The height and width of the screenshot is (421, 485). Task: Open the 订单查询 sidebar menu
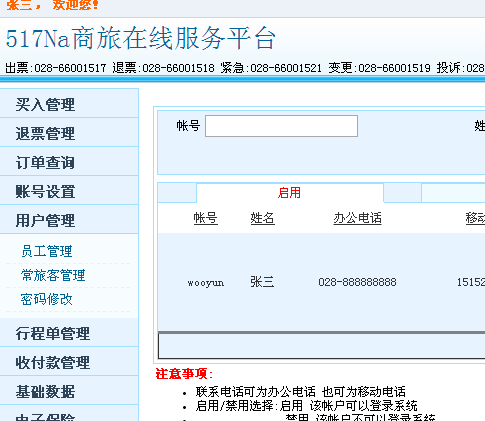pos(69,162)
